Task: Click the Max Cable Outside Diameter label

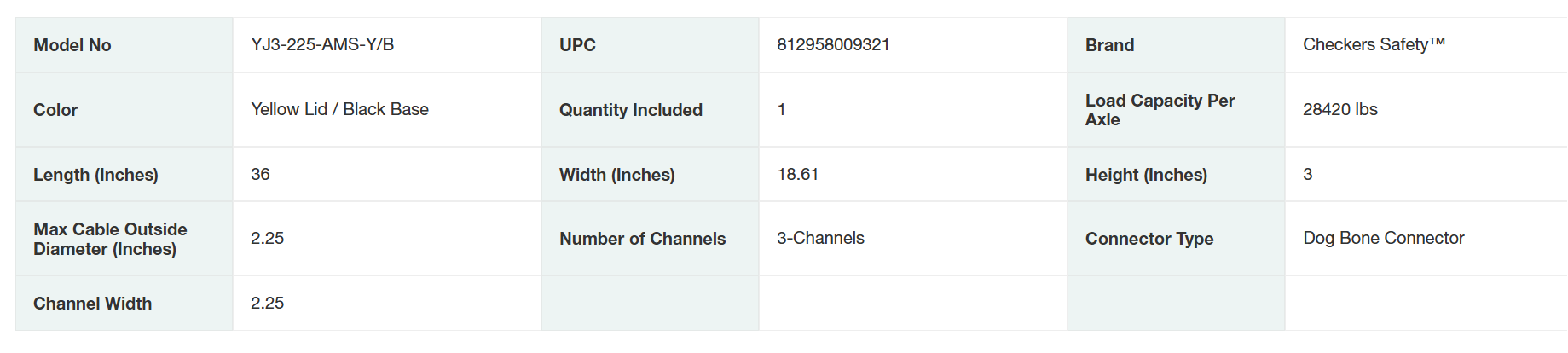Action: (110, 239)
